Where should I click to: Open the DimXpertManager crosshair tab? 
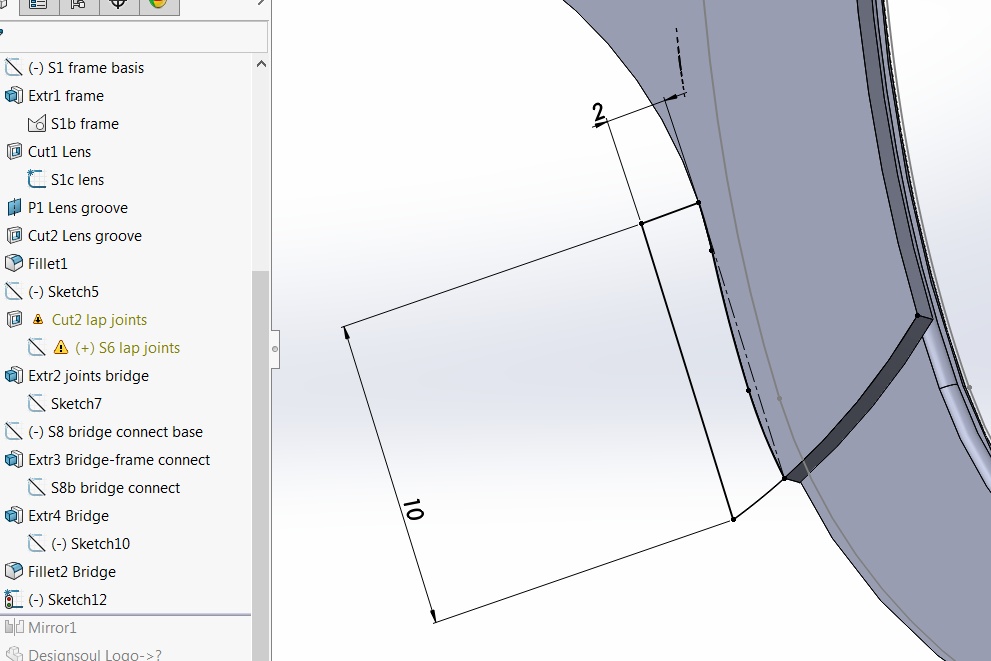[118, 5]
